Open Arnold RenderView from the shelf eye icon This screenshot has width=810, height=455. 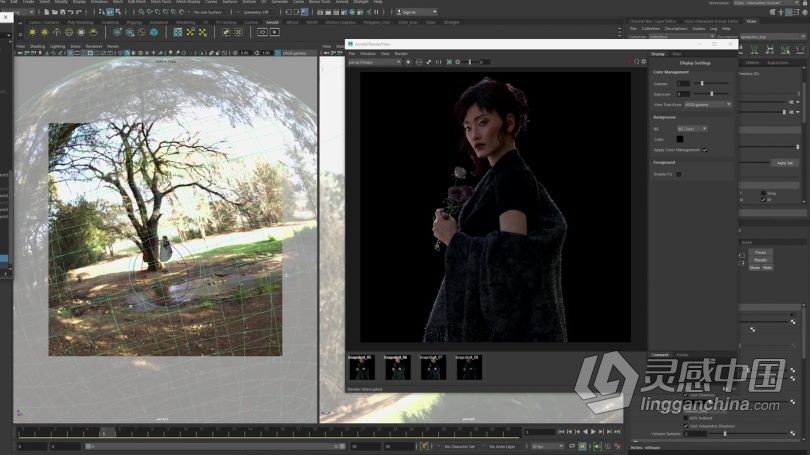(262, 32)
